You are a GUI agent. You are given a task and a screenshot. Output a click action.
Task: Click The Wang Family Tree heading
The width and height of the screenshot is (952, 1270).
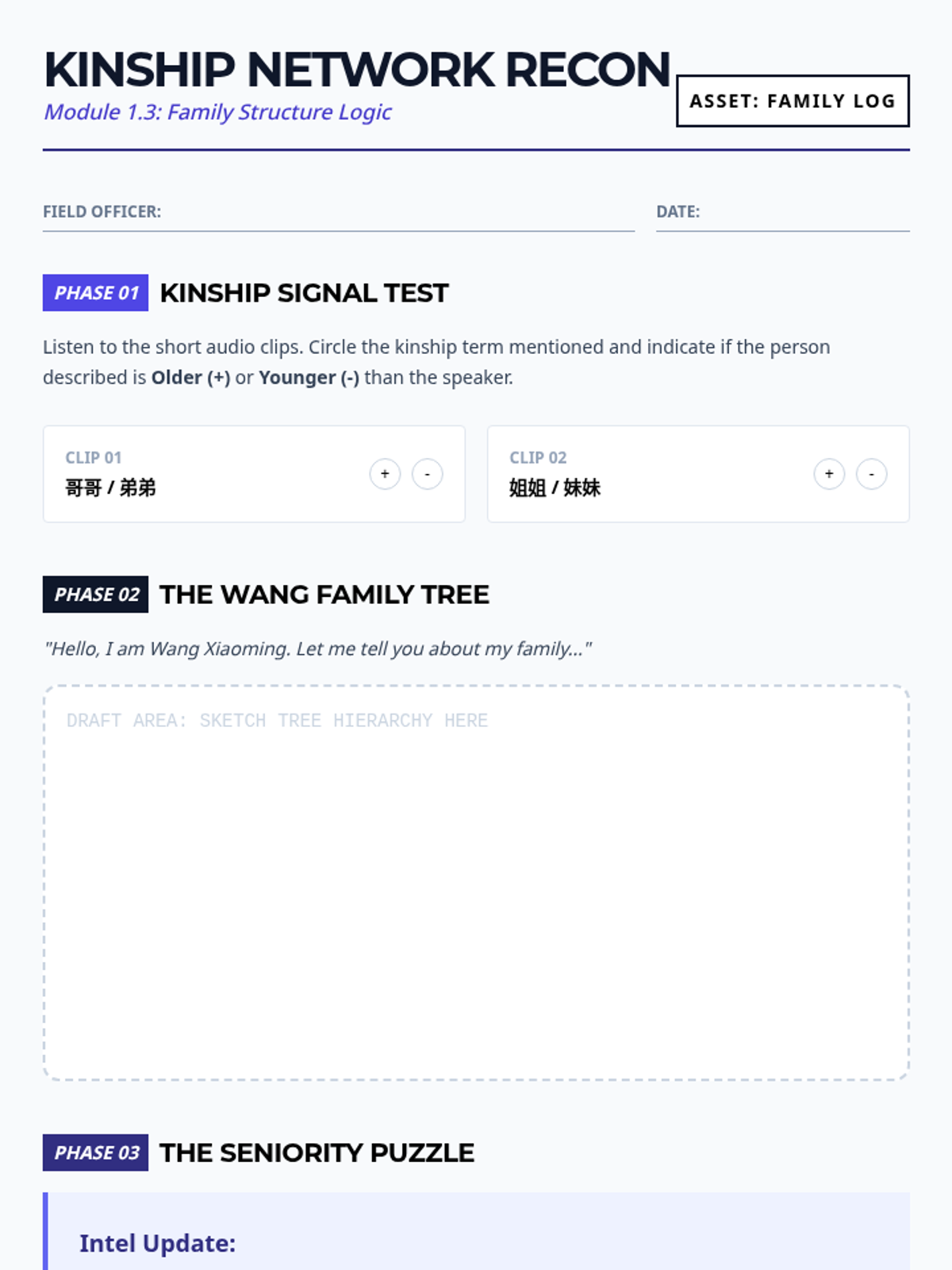click(x=324, y=595)
